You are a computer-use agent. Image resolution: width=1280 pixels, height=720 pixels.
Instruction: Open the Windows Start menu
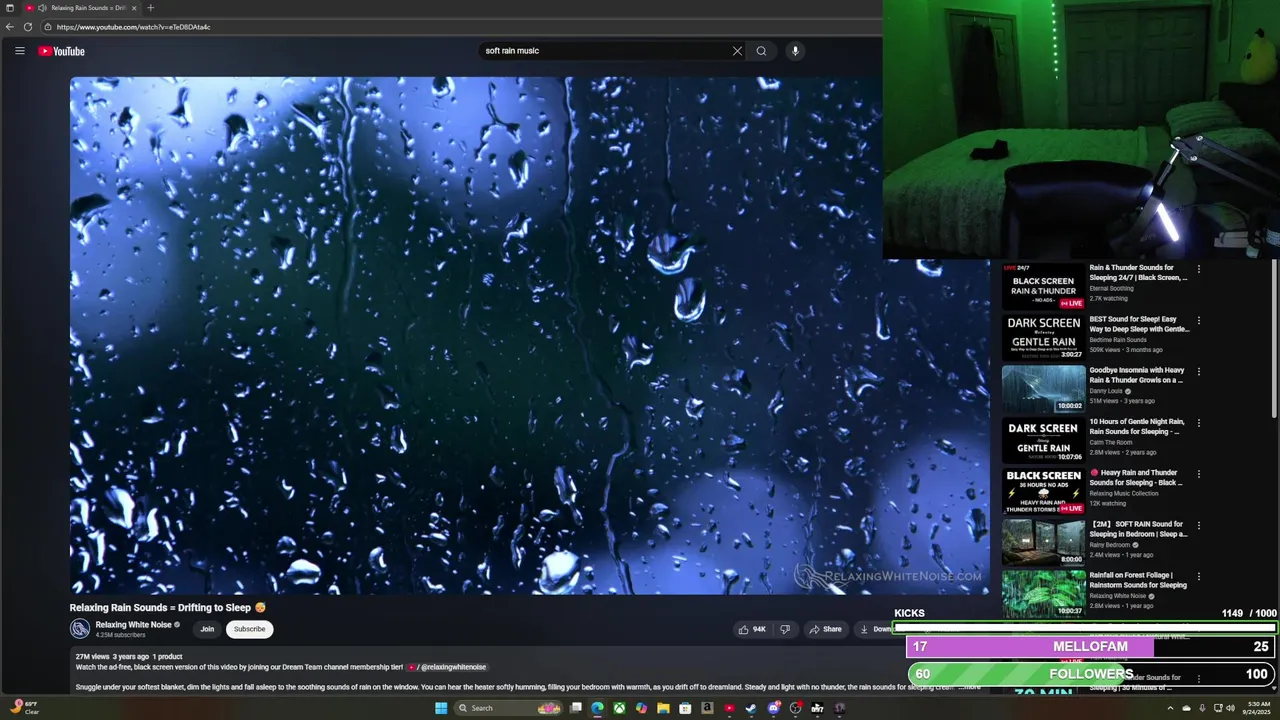(x=441, y=708)
